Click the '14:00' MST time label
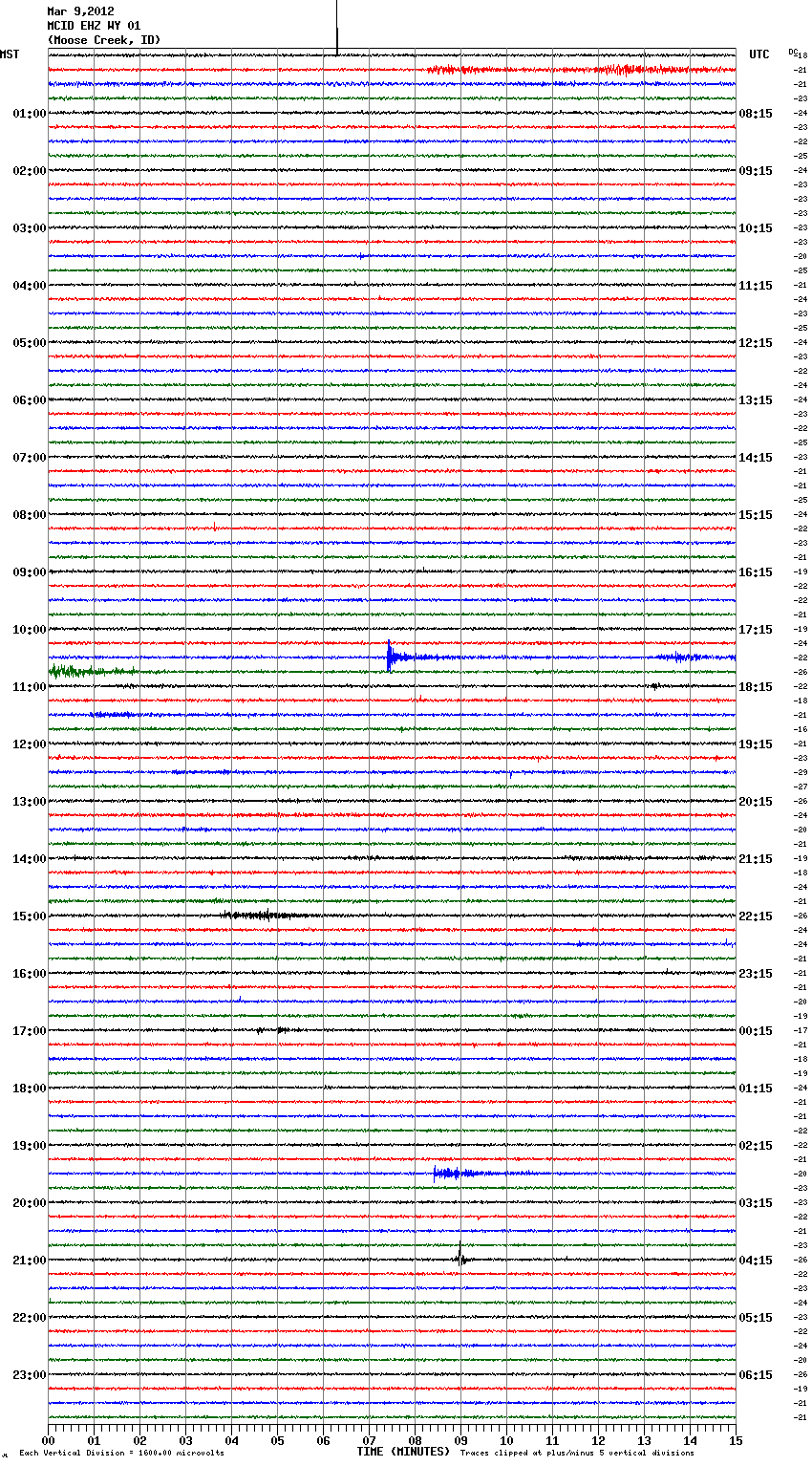 tap(29, 859)
